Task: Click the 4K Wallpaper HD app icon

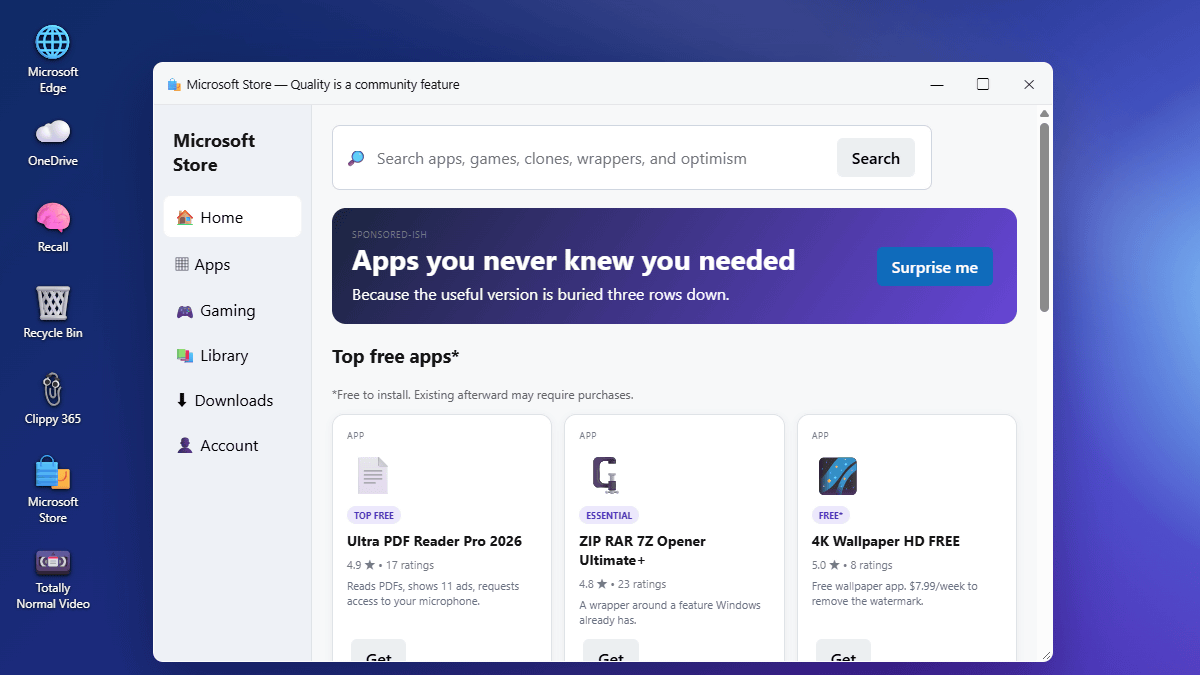Action: (x=837, y=476)
